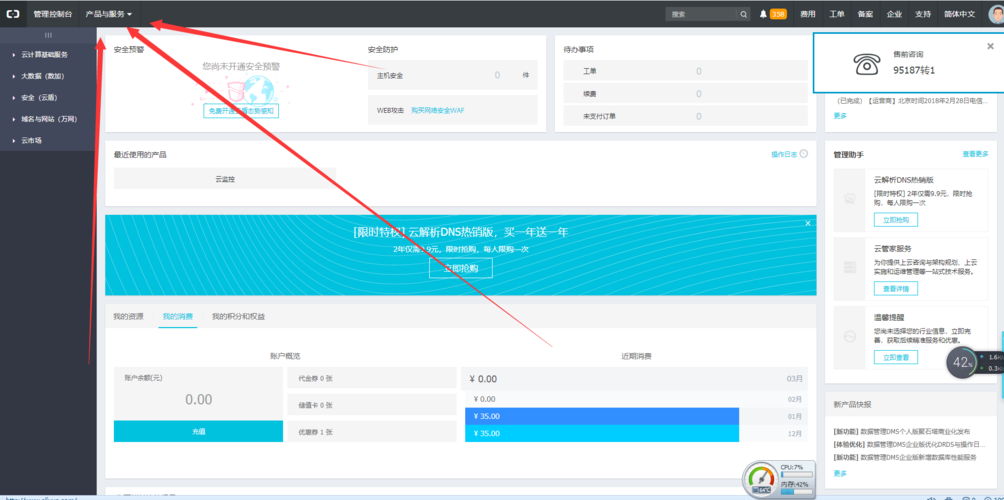1004x500 pixels.
Task: Open the 操作日志 link
Action: pyautogui.click(x=784, y=154)
